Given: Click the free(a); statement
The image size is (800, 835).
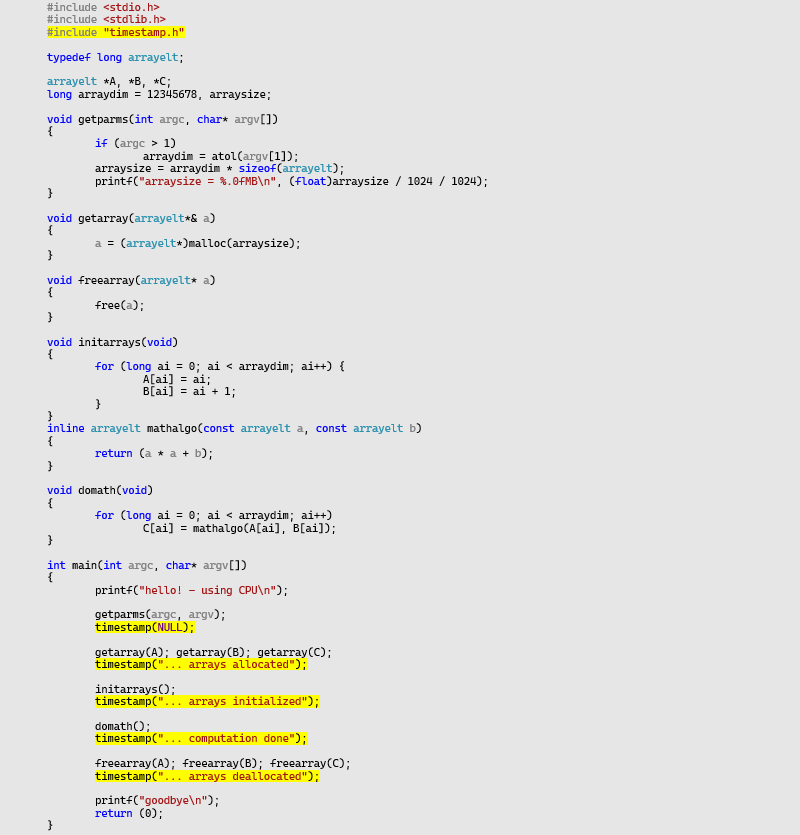Looking at the screenshot, I should (119, 305).
